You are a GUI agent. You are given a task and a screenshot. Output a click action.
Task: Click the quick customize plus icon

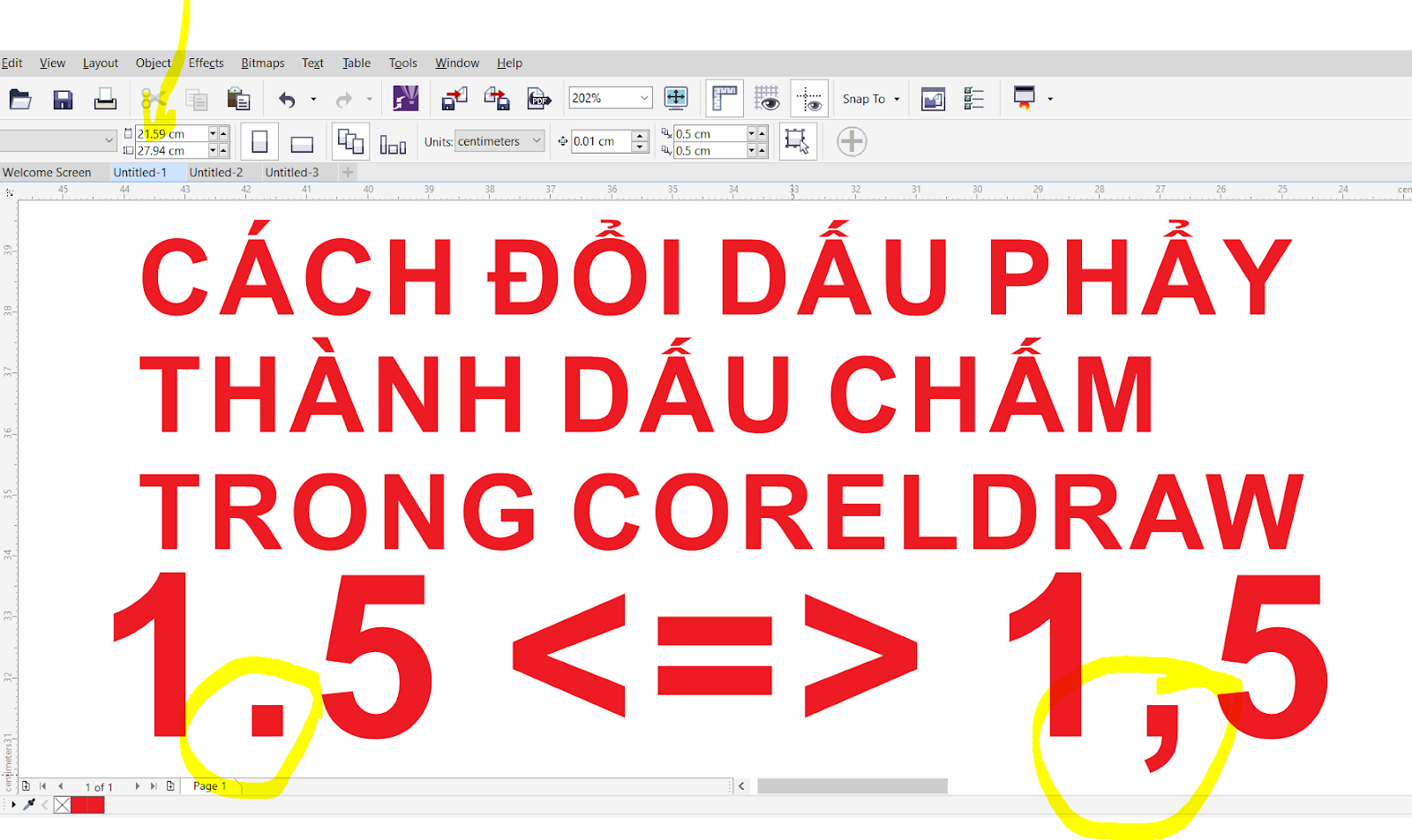click(x=852, y=141)
